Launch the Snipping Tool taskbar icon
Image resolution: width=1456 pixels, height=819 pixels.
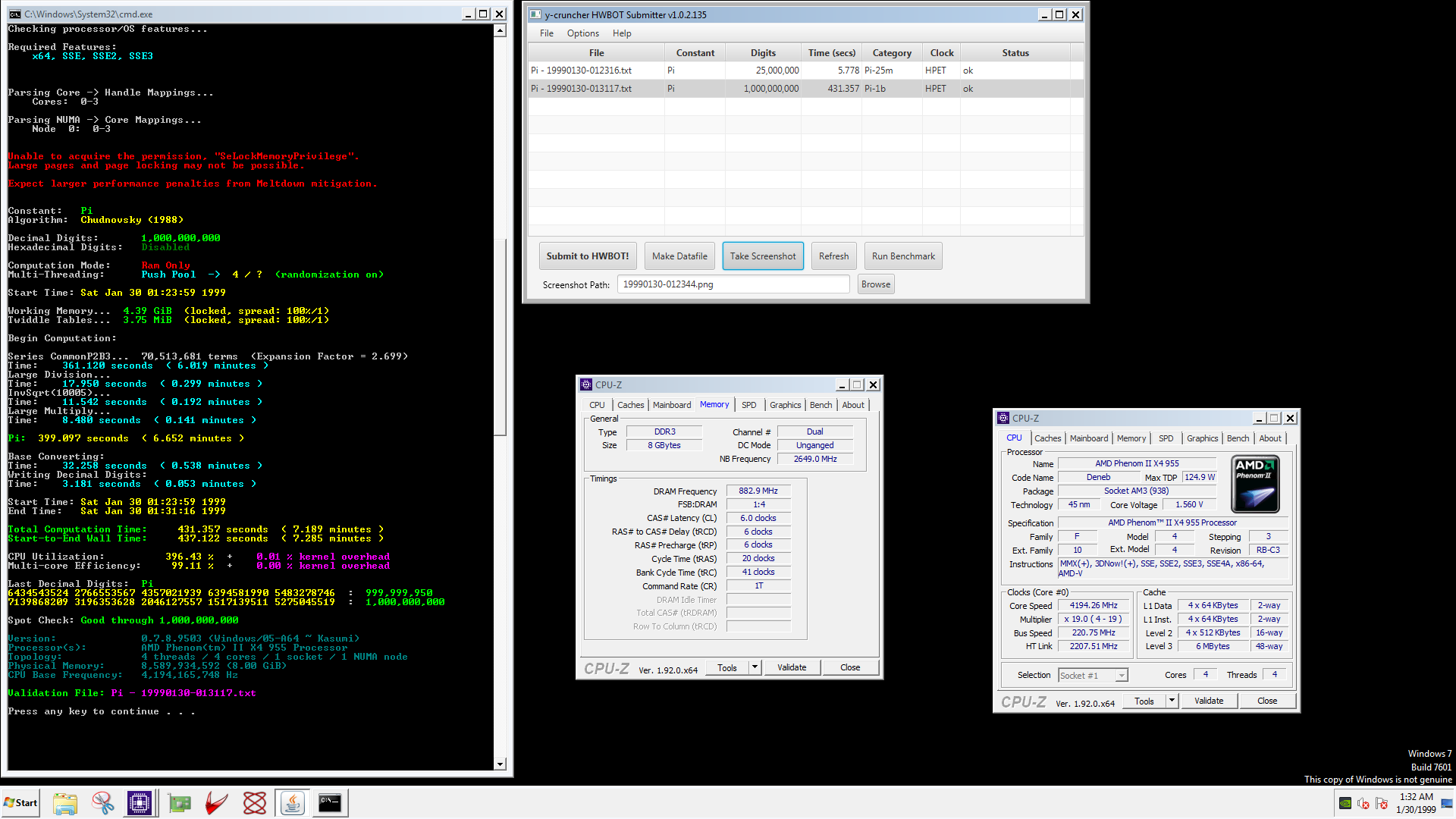[x=103, y=803]
